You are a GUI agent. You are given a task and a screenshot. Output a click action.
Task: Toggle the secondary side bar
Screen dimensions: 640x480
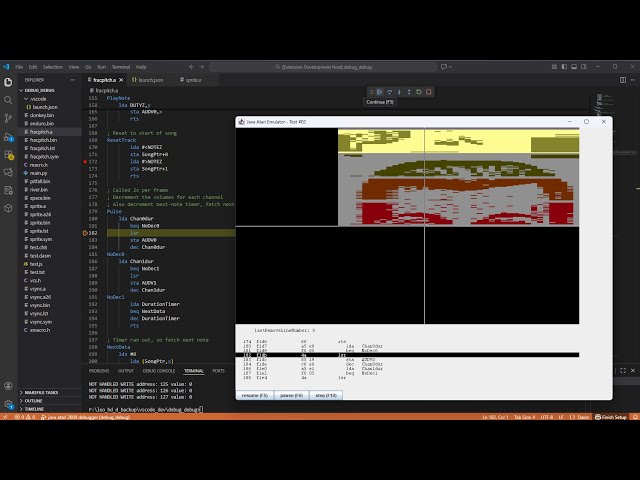(x=584, y=67)
